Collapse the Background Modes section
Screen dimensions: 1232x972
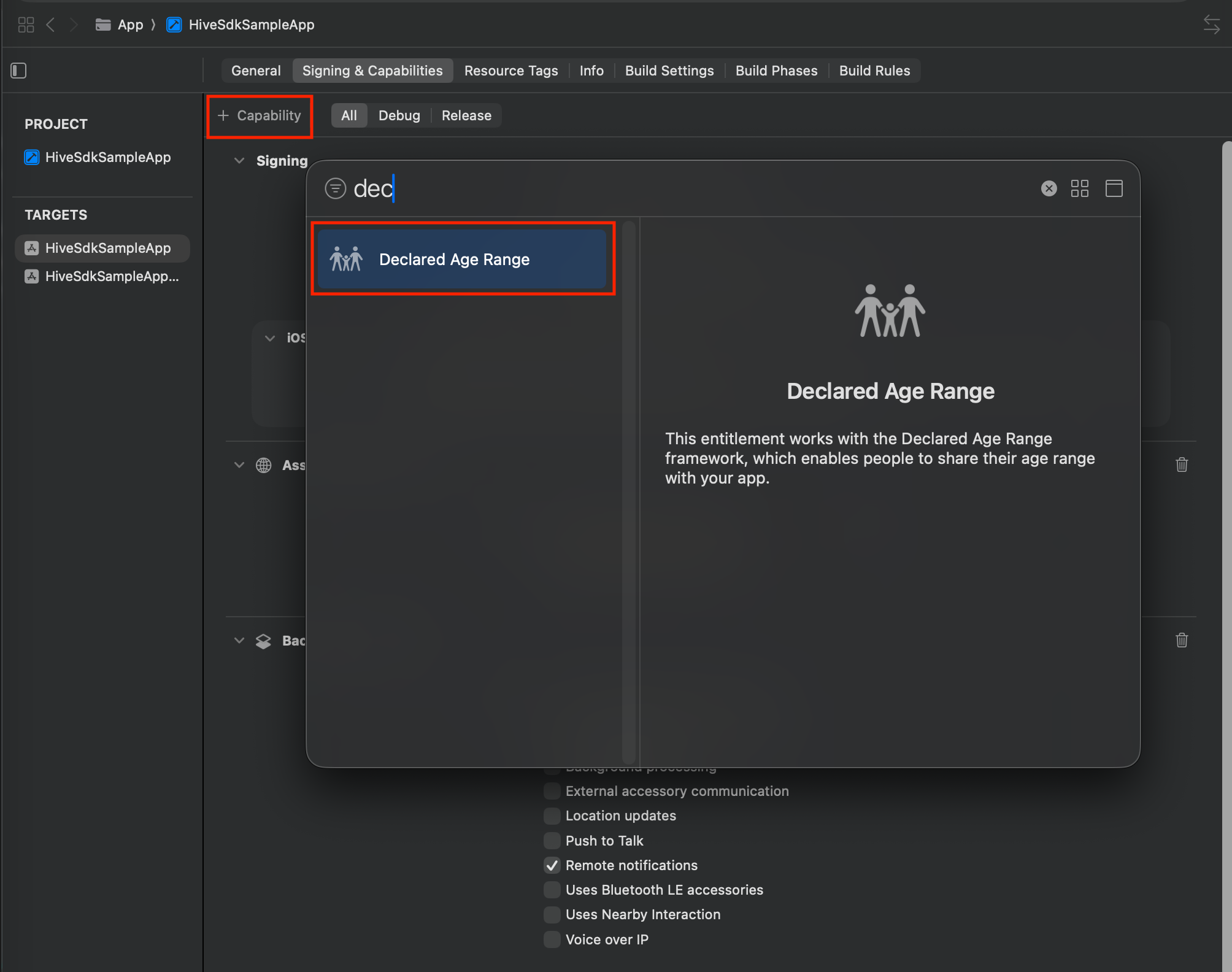(x=239, y=641)
